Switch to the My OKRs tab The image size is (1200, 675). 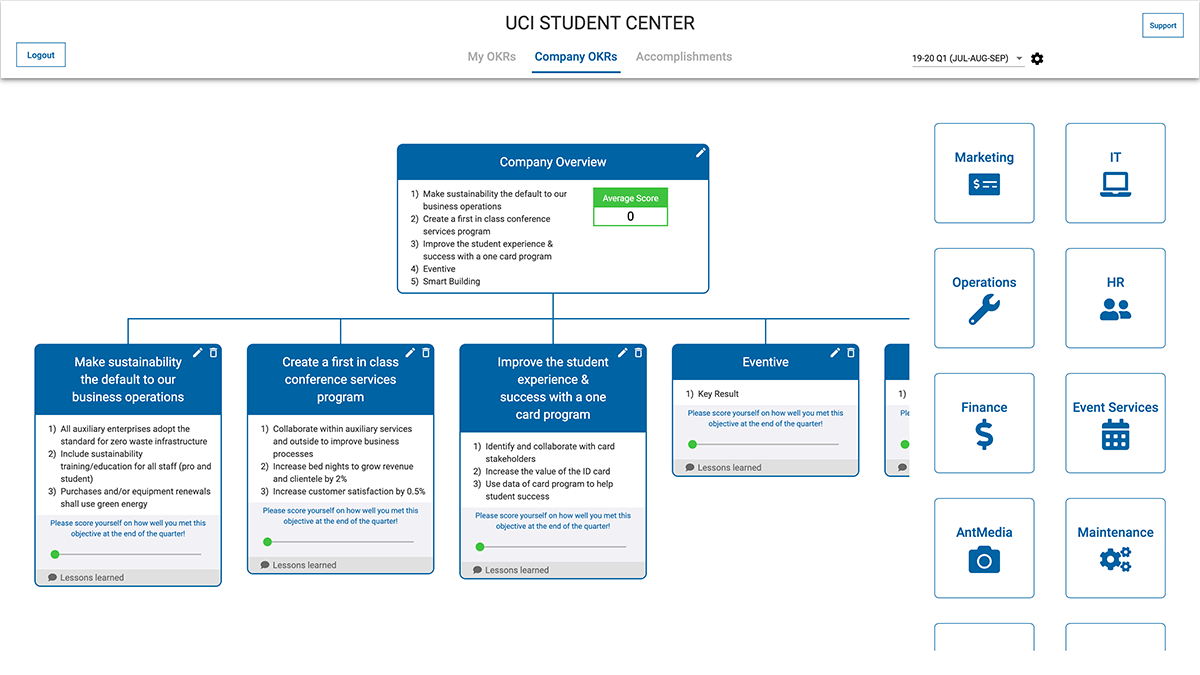click(491, 57)
